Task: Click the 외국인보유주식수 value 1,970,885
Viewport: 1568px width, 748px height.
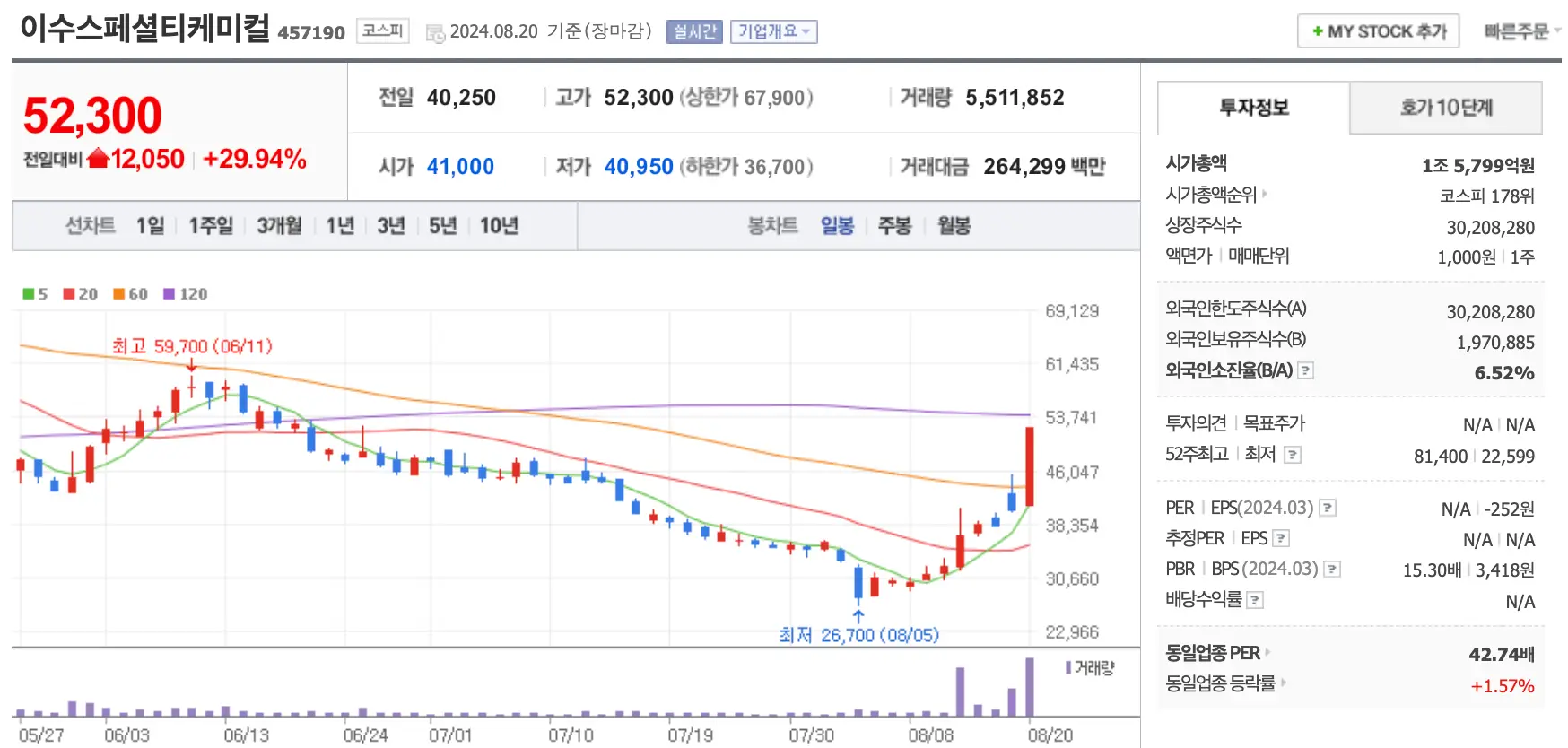Action: click(1495, 343)
